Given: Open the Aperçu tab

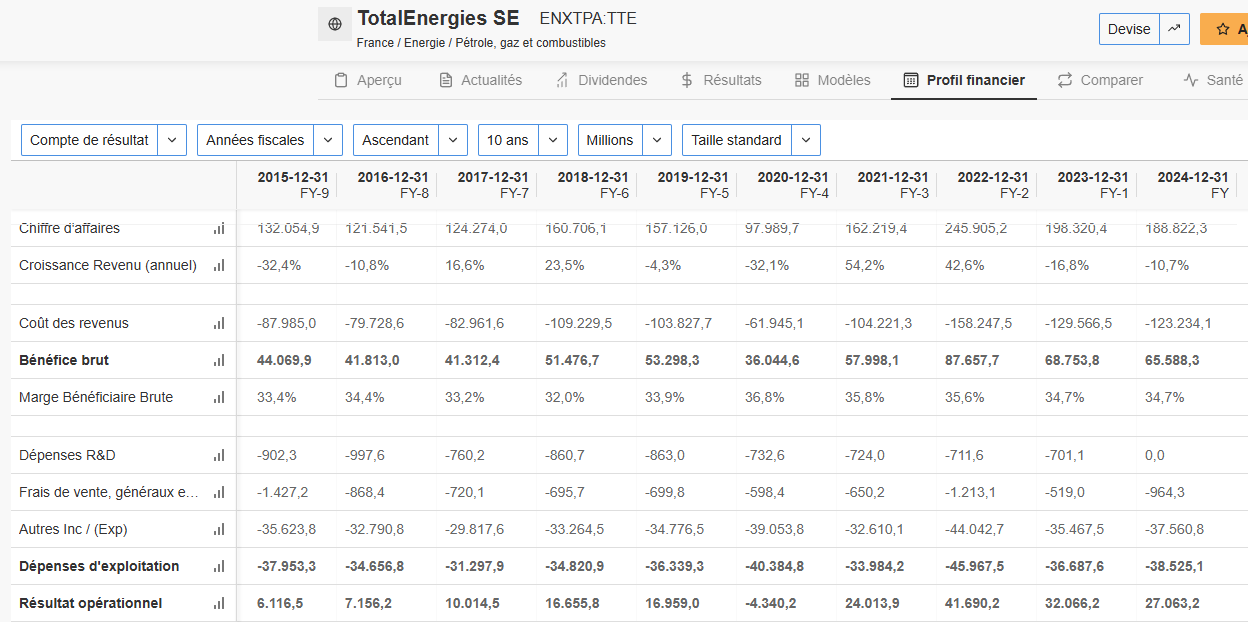Looking at the screenshot, I should click(367, 80).
